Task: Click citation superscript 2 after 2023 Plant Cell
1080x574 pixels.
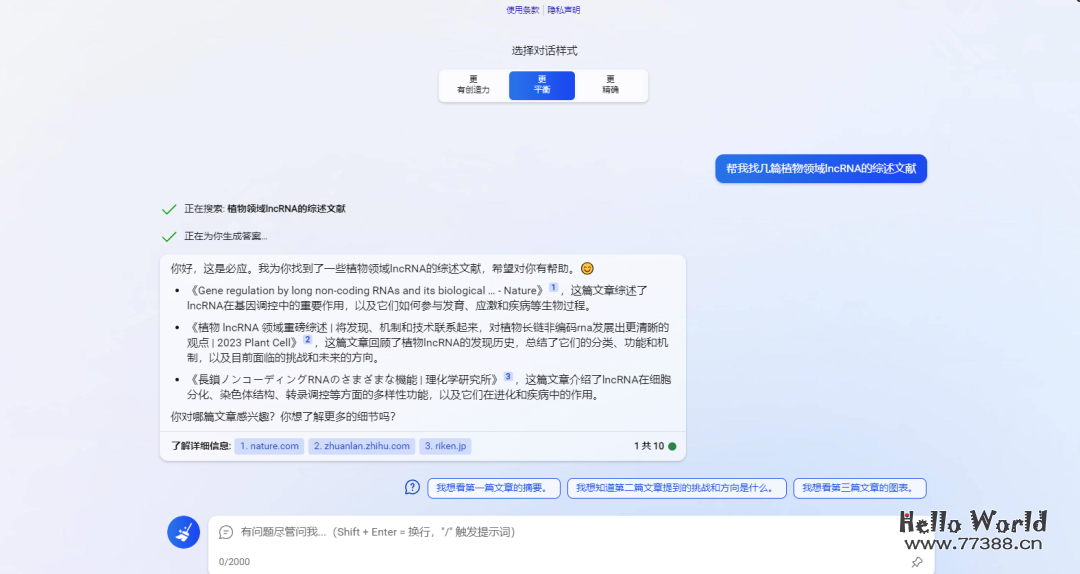Action: [x=307, y=340]
